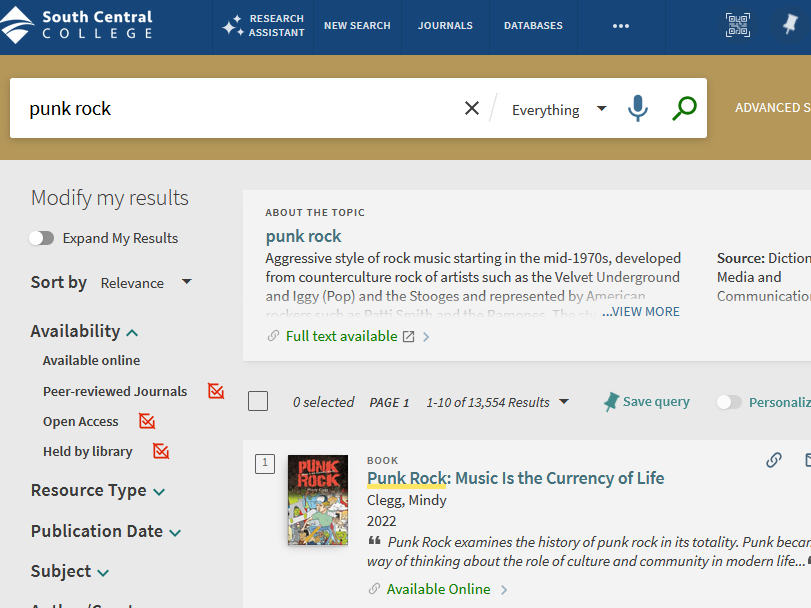Click link icon before Full text available
Screen dimensions: 811x608
[273, 336]
